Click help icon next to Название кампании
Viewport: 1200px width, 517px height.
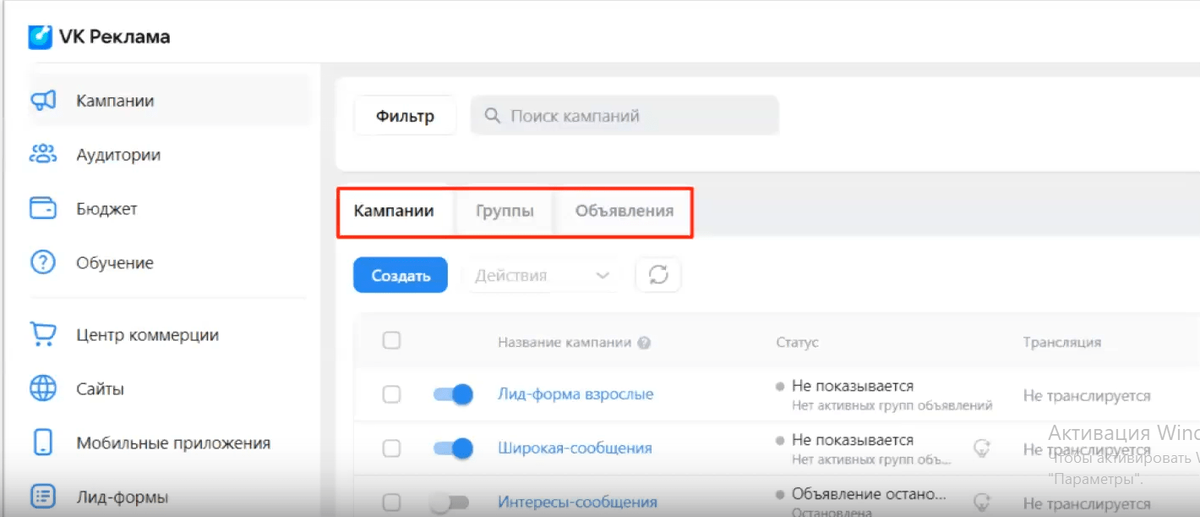pos(644,342)
